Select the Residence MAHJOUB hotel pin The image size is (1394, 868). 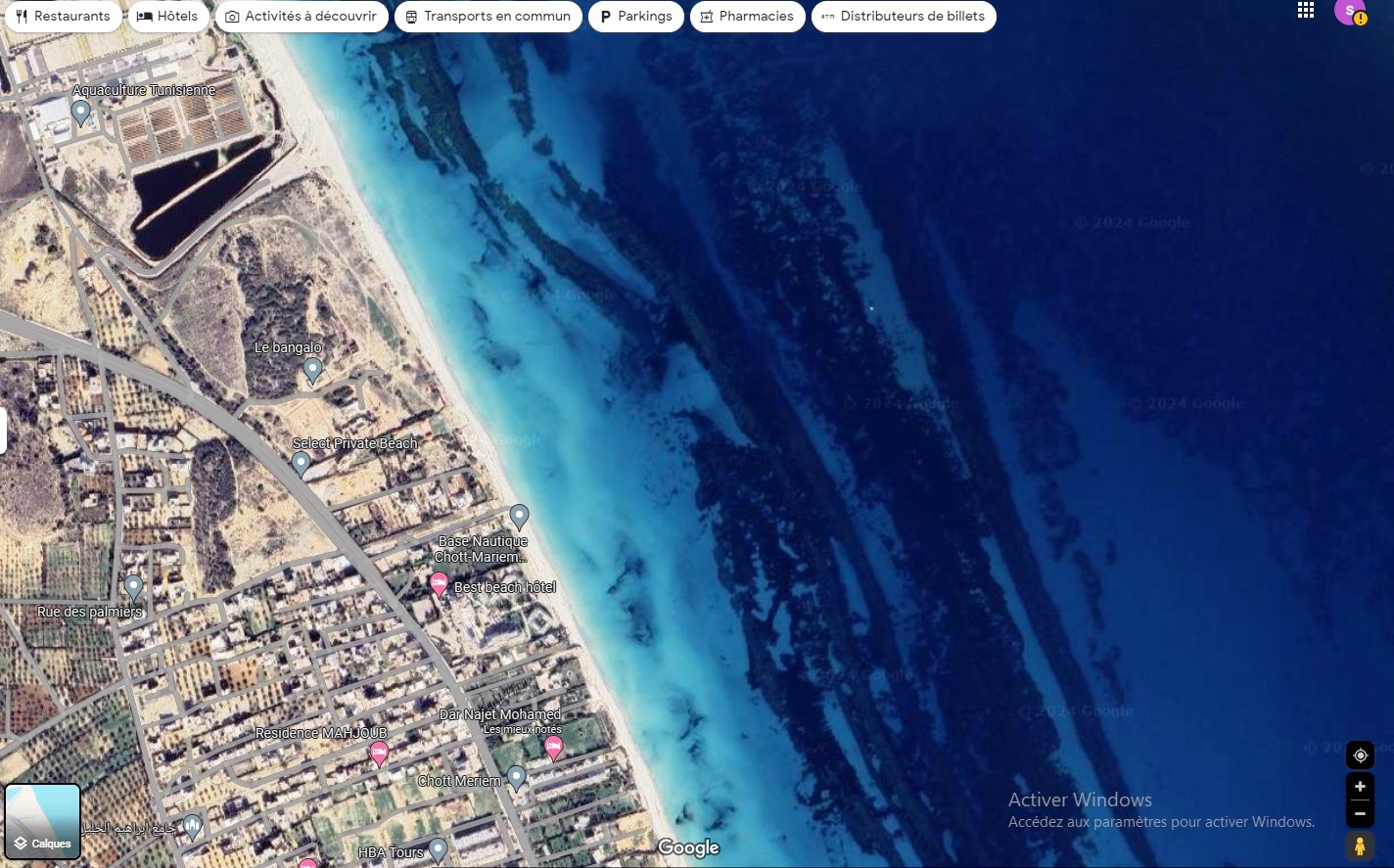[x=379, y=753]
